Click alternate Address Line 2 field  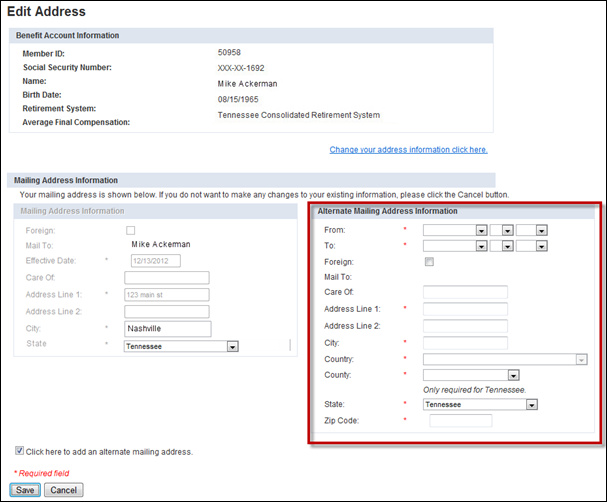(x=465, y=326)
